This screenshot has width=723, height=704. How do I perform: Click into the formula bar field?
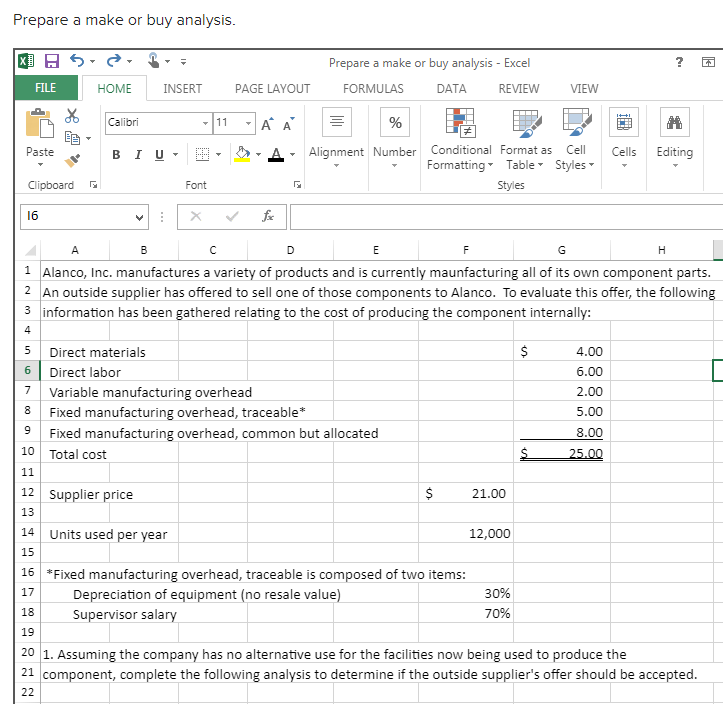click(506, 217)
